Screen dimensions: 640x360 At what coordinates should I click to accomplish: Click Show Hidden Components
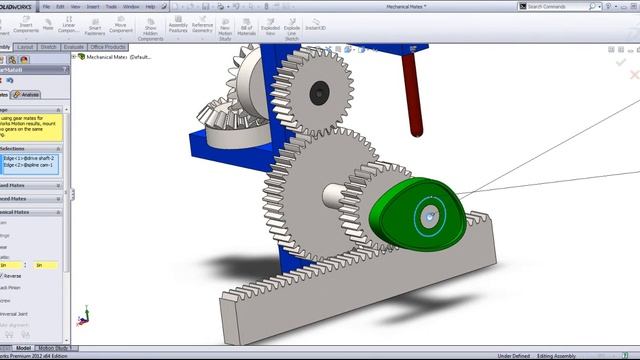click(150, 29)
